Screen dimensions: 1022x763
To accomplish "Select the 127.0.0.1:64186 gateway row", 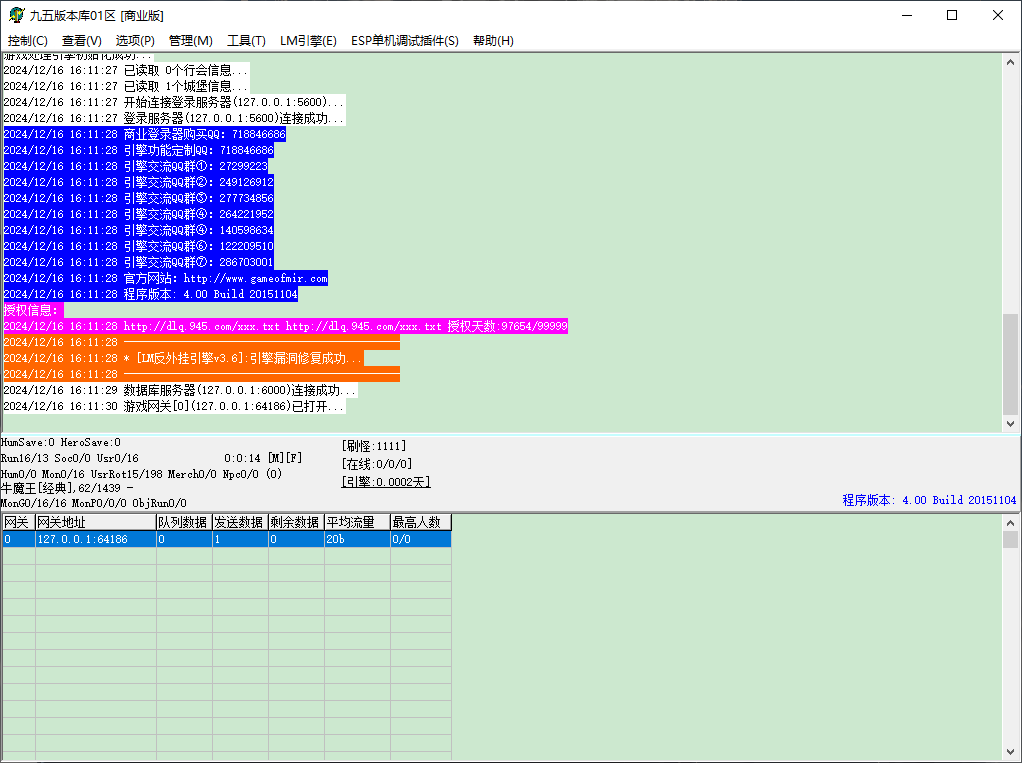I will coord(226,539).
